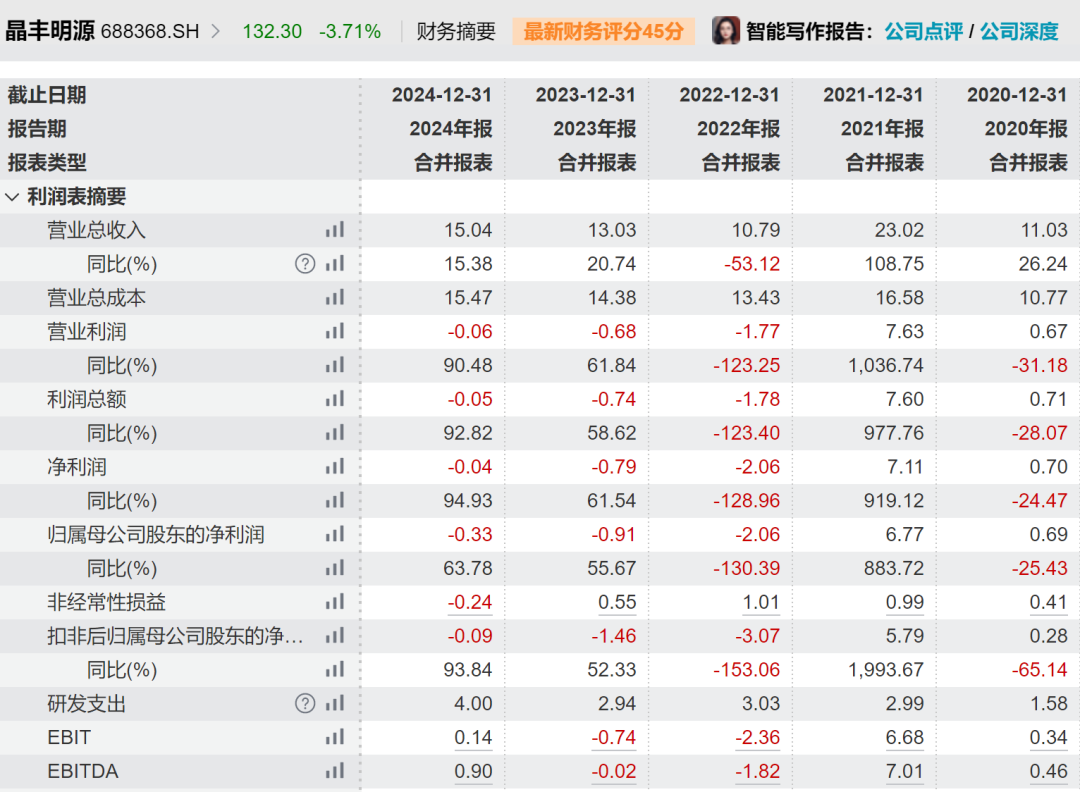Click 2024 非经常性损益 value -0.24
The width and height of the screenshot is (1080, 792).
click(470, 602)
